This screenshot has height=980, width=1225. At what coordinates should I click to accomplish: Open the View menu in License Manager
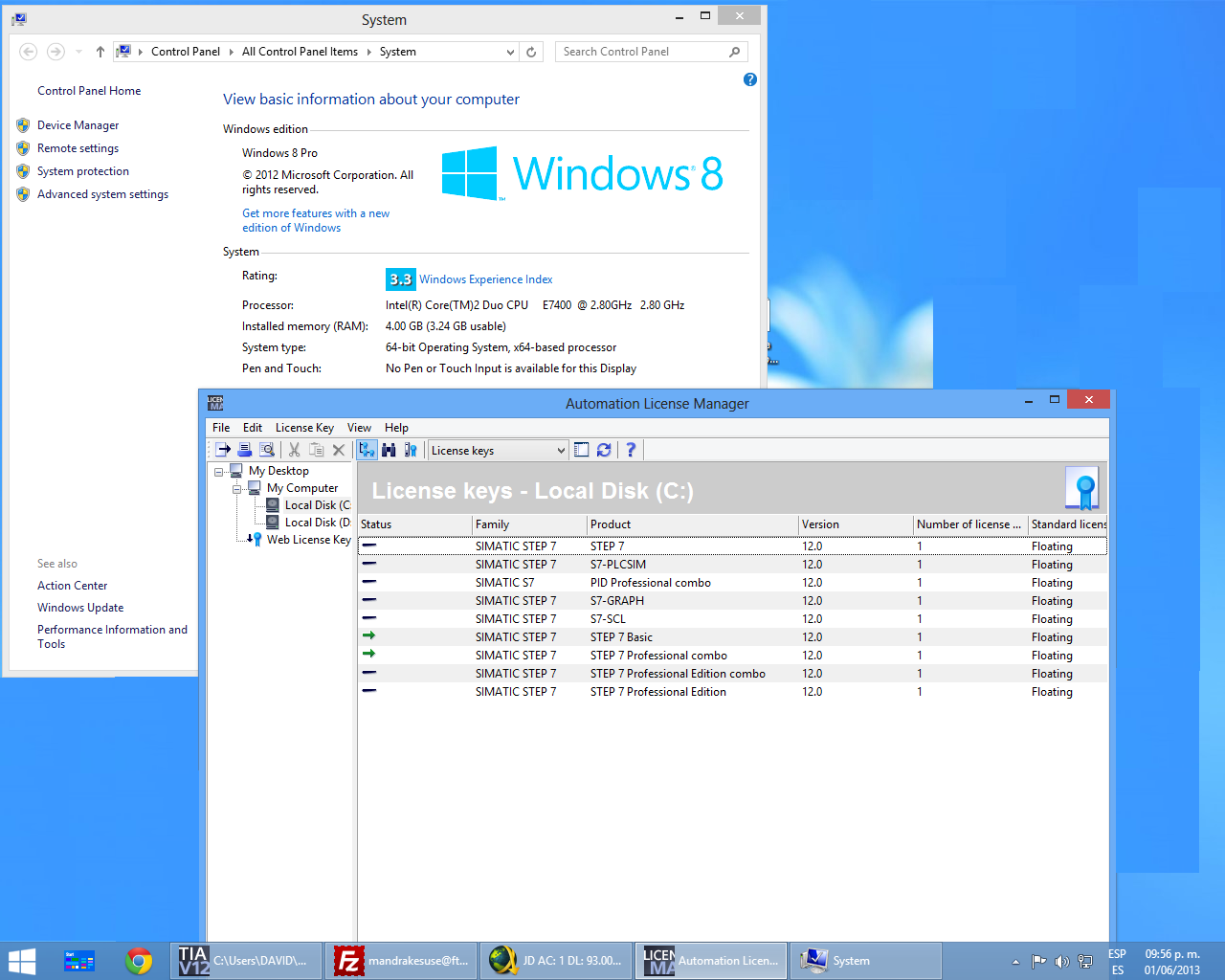359,428
